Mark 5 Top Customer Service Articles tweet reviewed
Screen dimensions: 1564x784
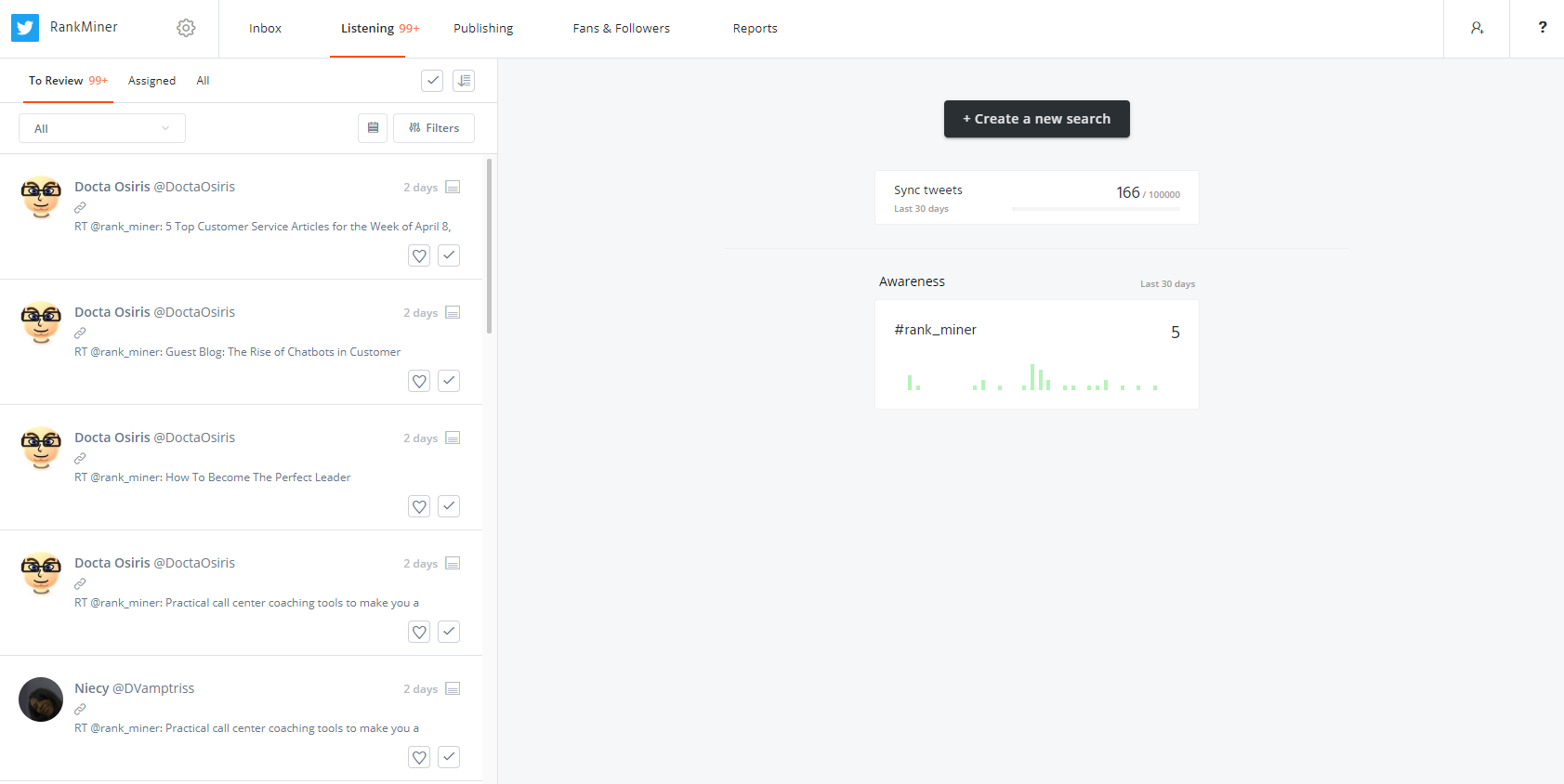click(449, 255)
